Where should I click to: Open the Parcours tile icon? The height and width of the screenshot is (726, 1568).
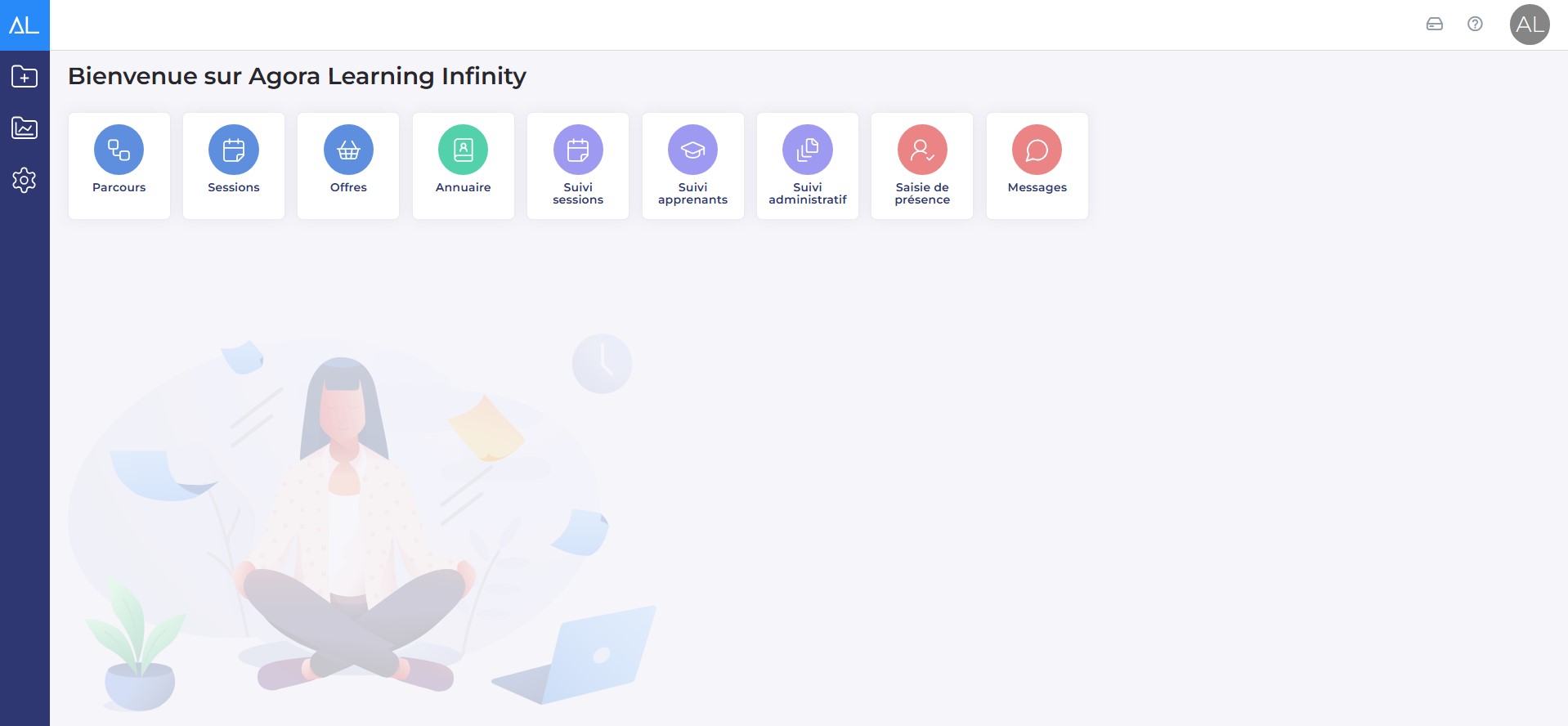pos(119,150)
